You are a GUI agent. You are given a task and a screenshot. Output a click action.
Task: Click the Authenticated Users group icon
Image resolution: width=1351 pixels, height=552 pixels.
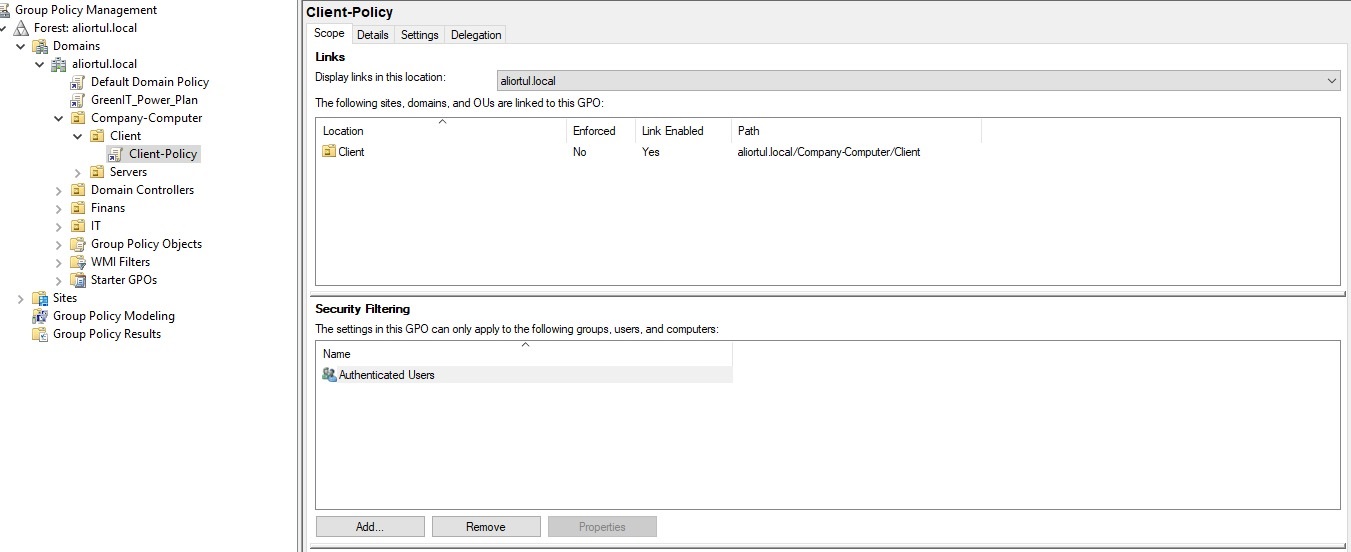click(x=329, y=375)
